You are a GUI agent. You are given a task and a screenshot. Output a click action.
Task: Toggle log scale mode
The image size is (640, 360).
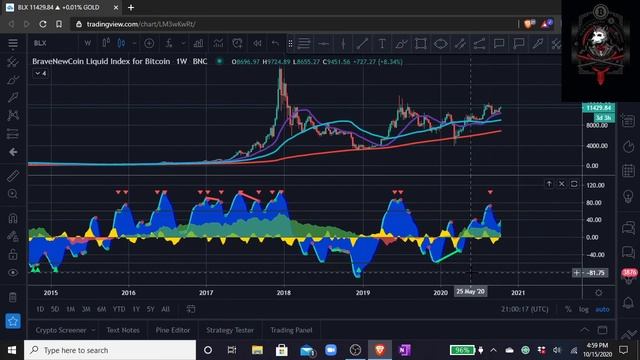584,309
